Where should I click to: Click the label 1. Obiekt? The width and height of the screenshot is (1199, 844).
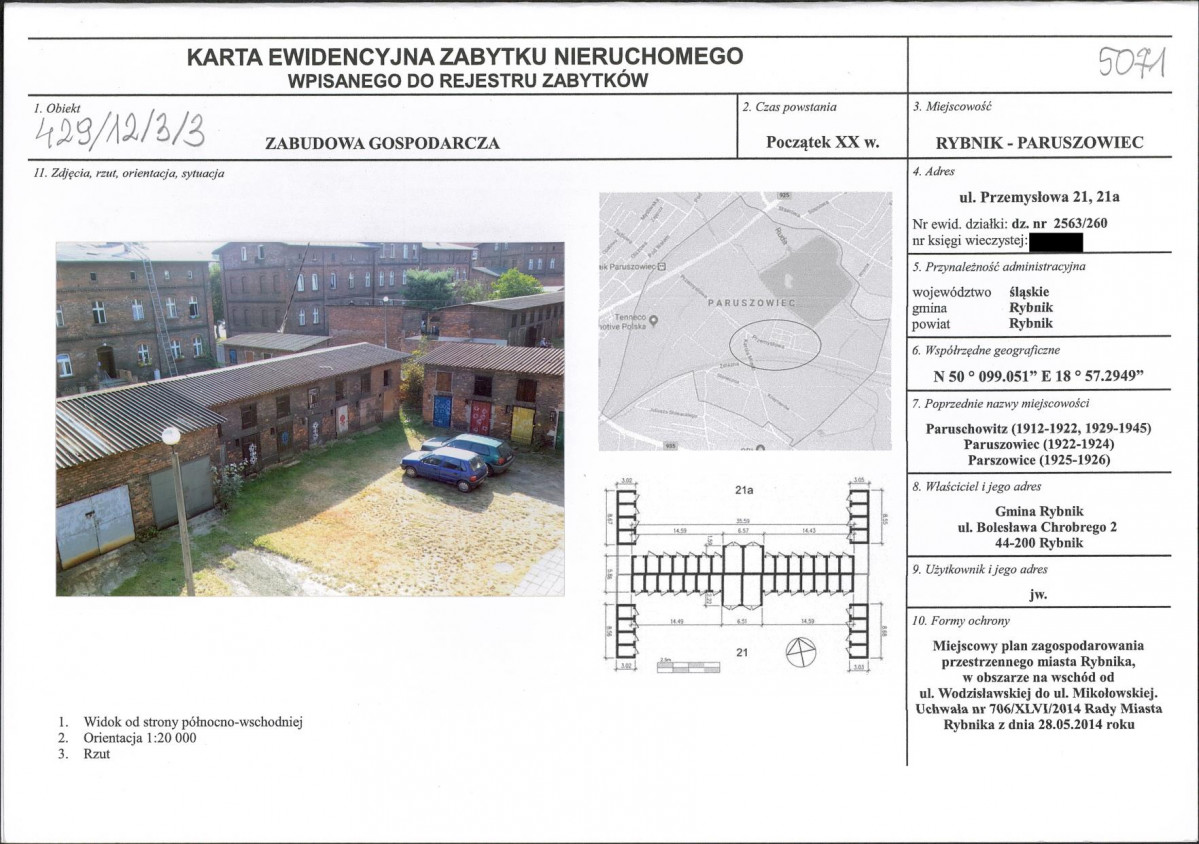coord(57,109)
